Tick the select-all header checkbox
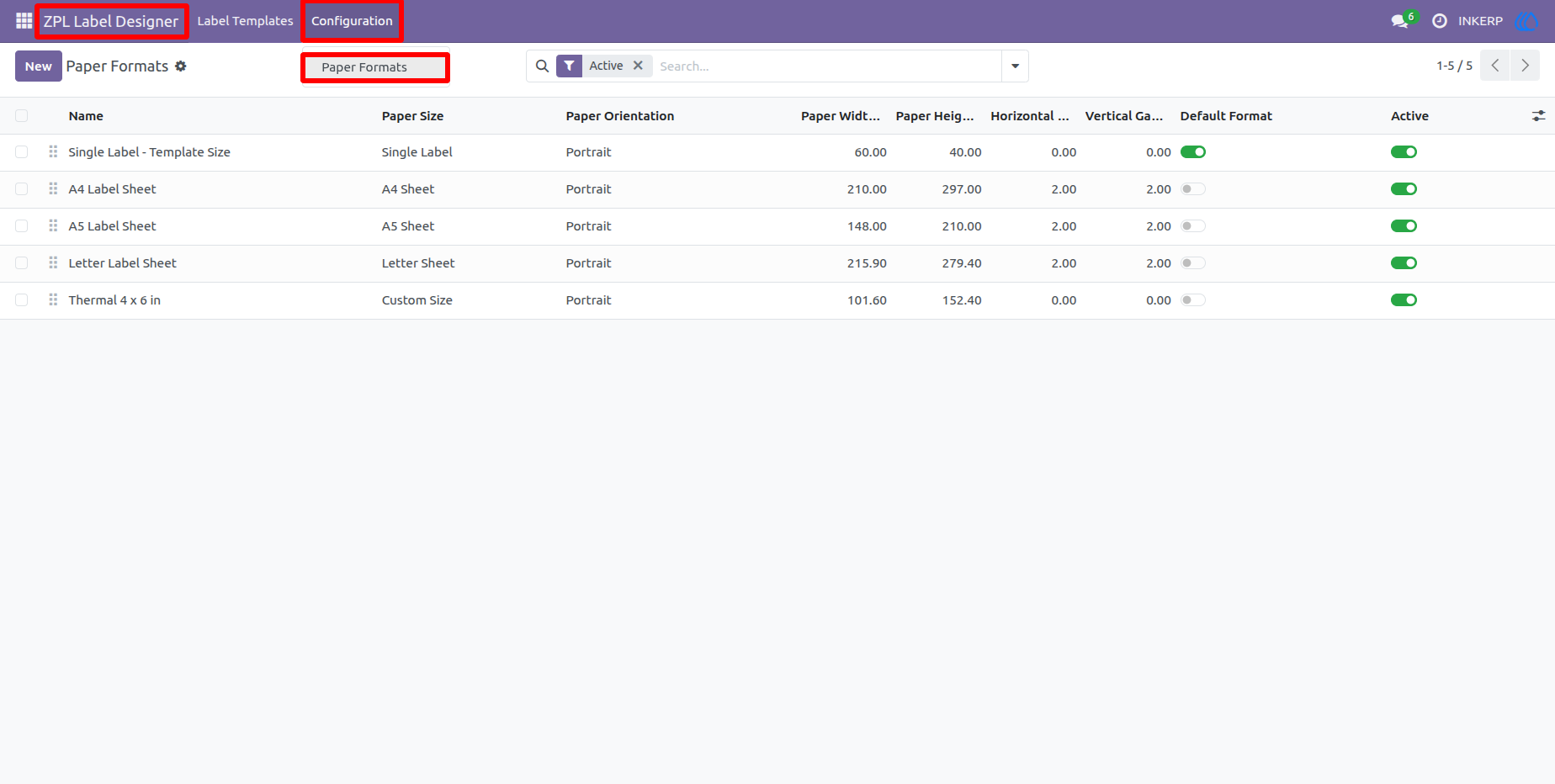 point(22,116)
